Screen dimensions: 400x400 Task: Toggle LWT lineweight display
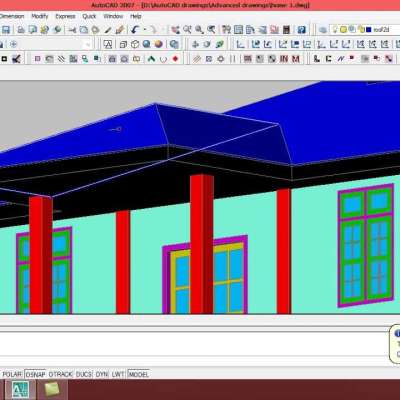[118, 374]
